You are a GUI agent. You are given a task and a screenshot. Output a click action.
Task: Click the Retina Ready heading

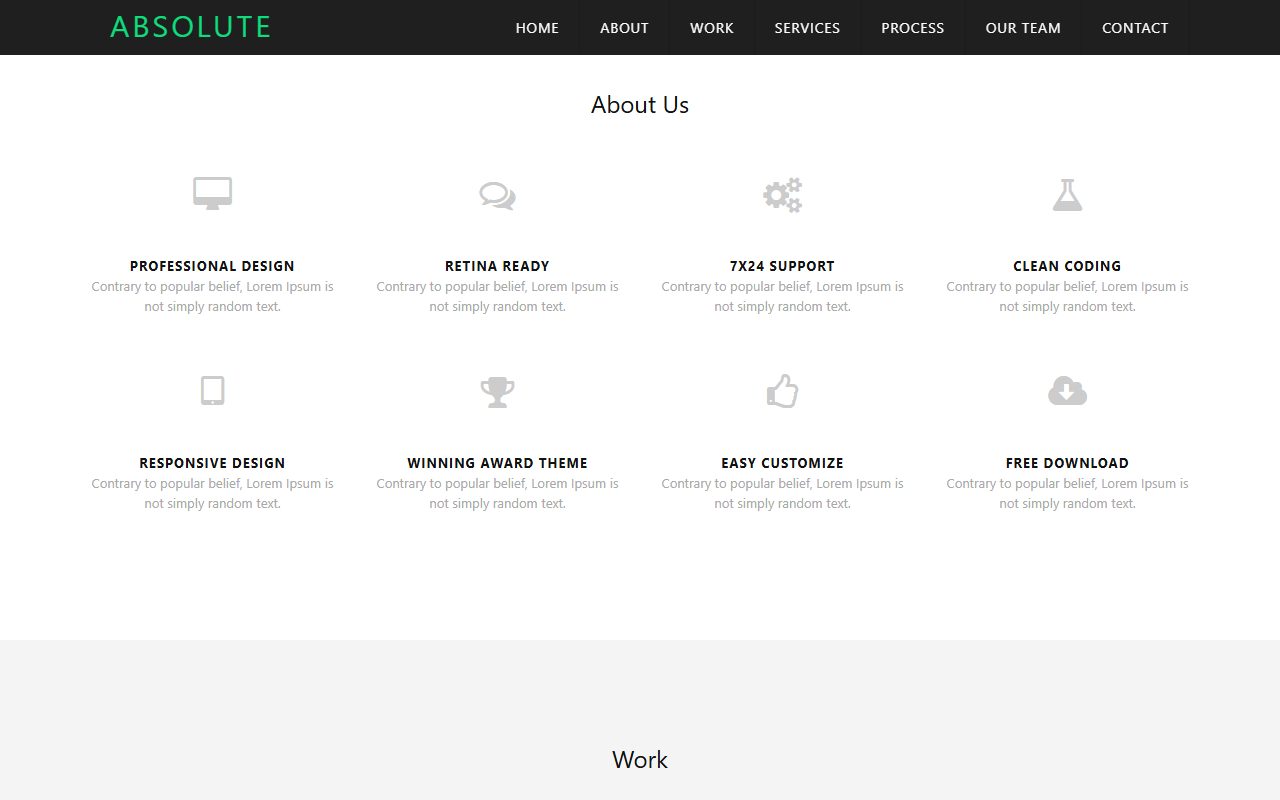[497, 266]
